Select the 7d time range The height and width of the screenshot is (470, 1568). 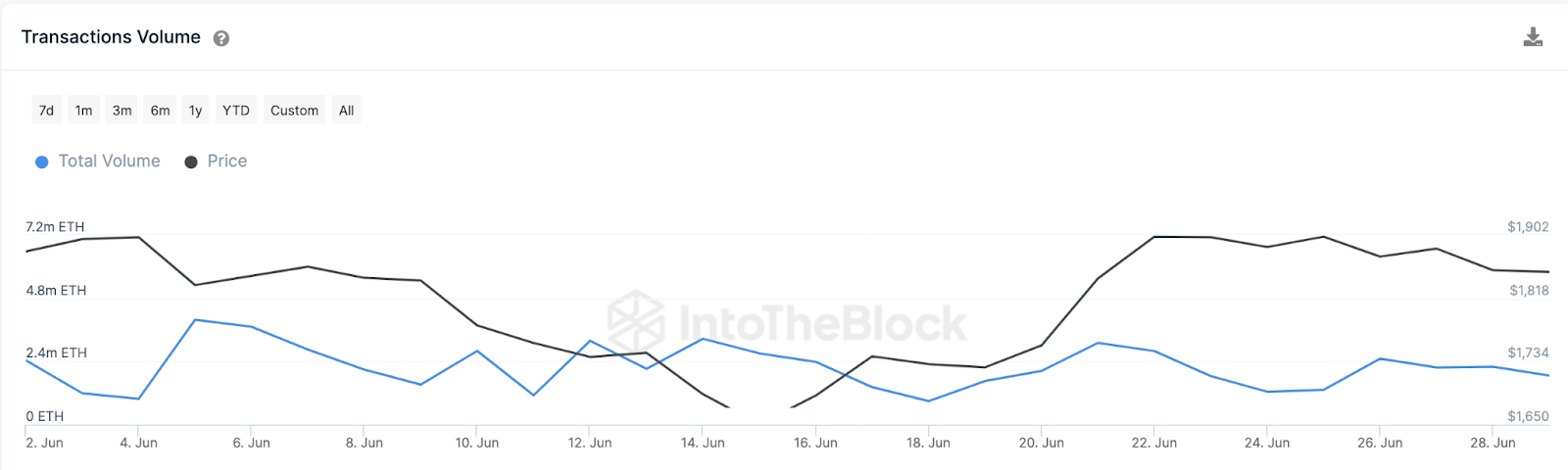pyautogui.click(x=46, y=111)
